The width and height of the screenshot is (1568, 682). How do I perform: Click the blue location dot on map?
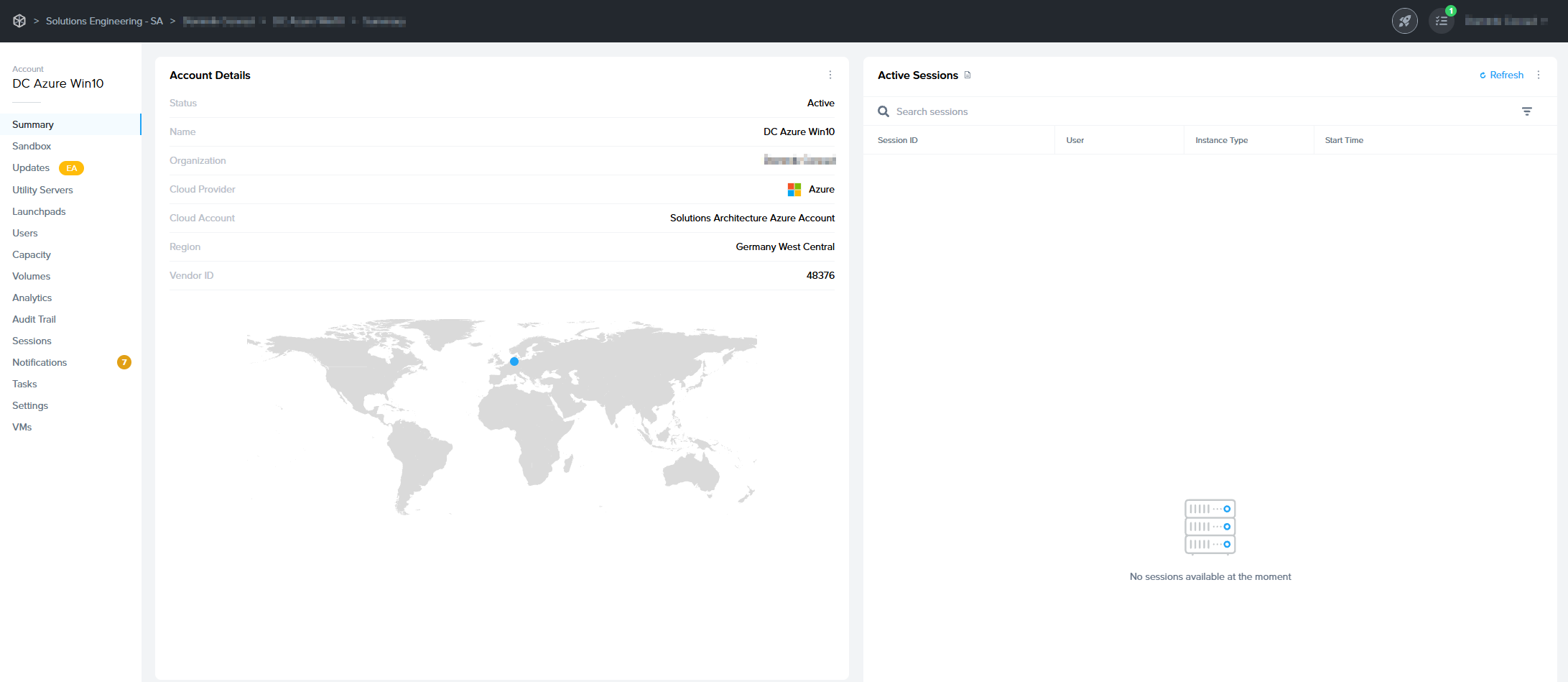pos(514,361)
